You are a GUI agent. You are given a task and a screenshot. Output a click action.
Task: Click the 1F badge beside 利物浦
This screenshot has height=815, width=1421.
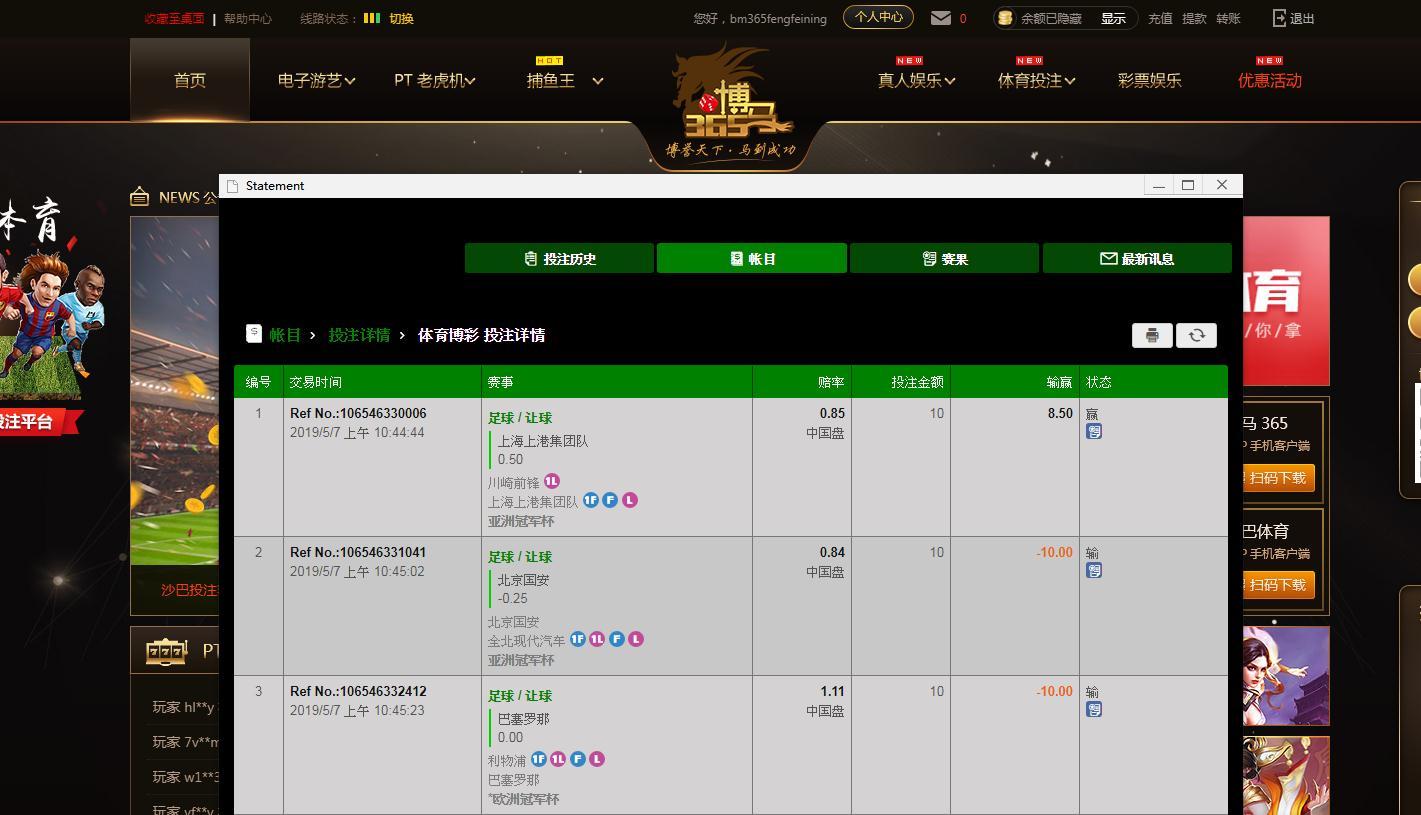click(539, 759)
